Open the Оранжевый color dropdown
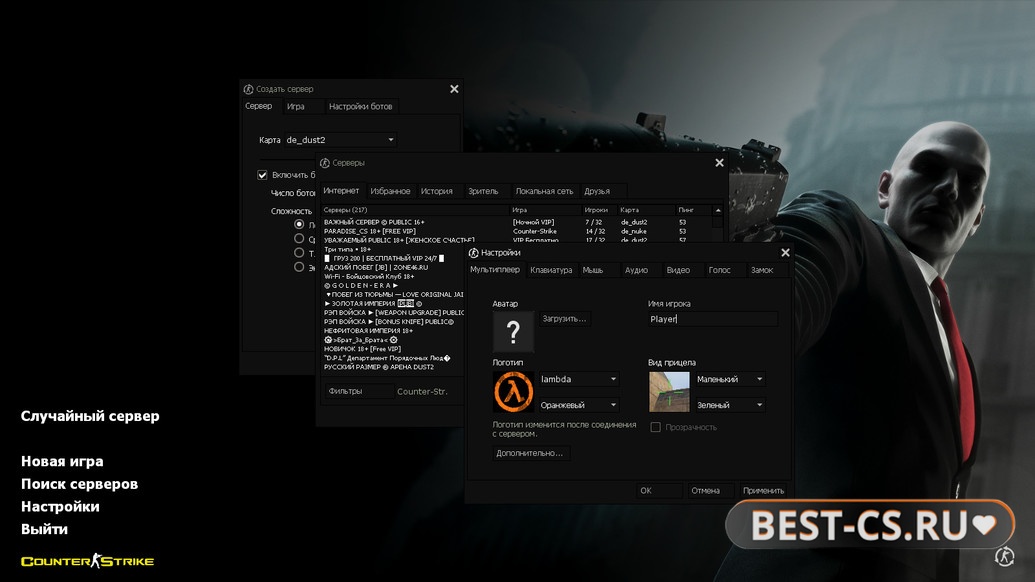 click(579, 404)
